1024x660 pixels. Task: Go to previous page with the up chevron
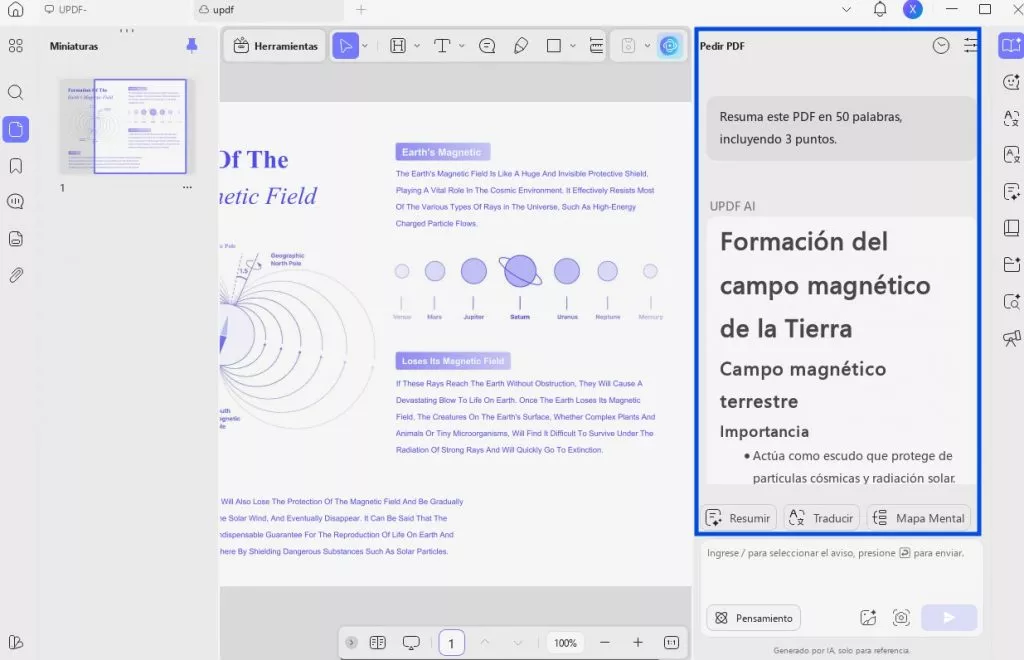point(485,642)
